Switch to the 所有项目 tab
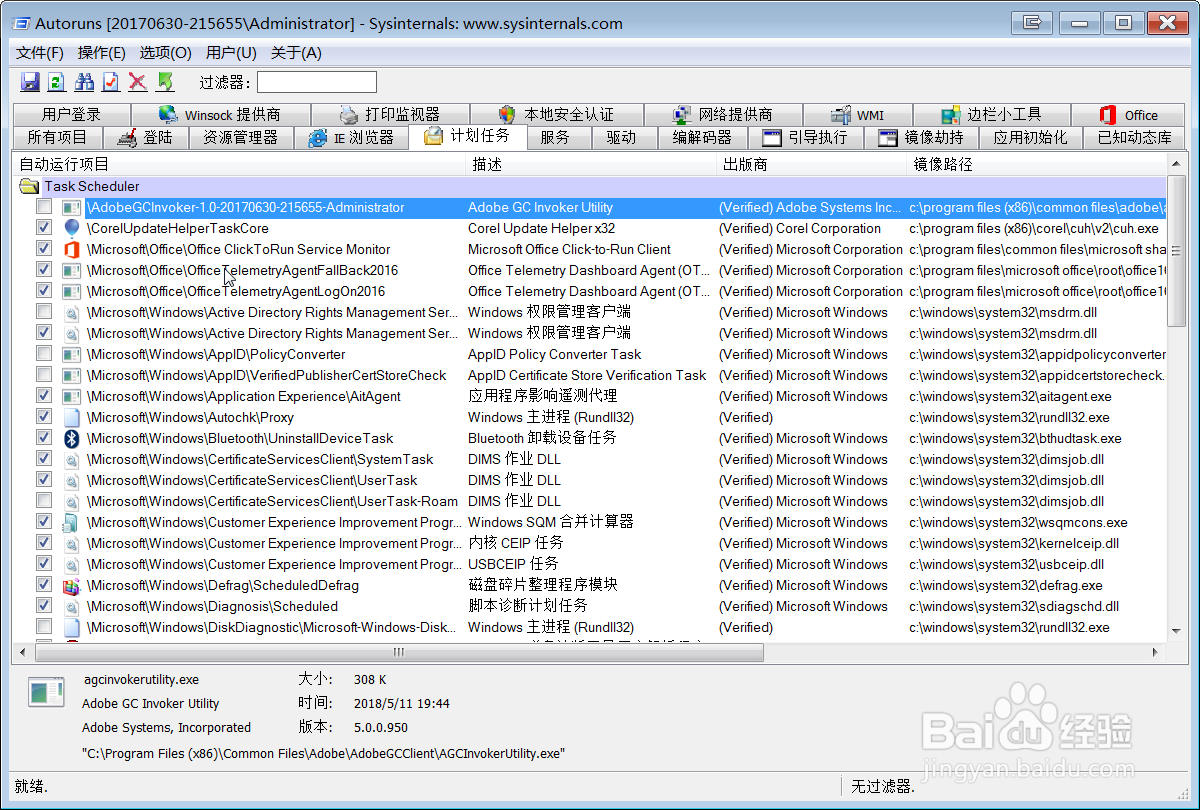The height and width of the screenshot is (810, 1200). tap(57, 138)
